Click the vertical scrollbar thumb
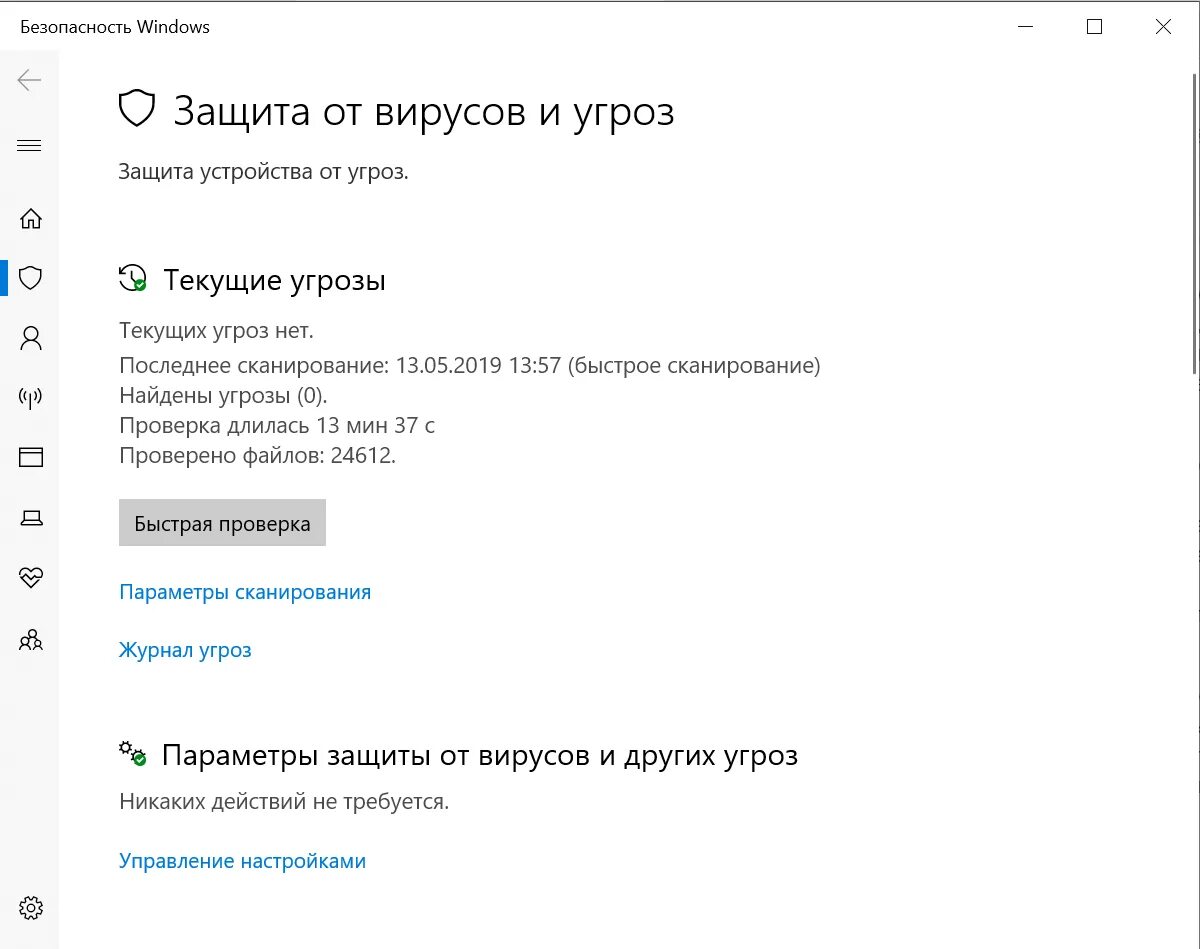Viewport: 1200px width, 949px height. 1196,225
